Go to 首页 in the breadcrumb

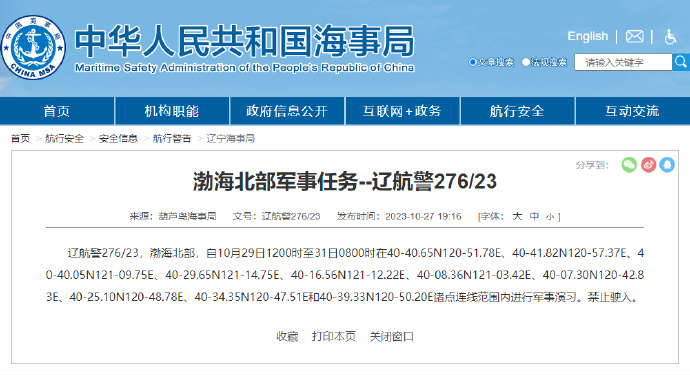coord(20,139)
